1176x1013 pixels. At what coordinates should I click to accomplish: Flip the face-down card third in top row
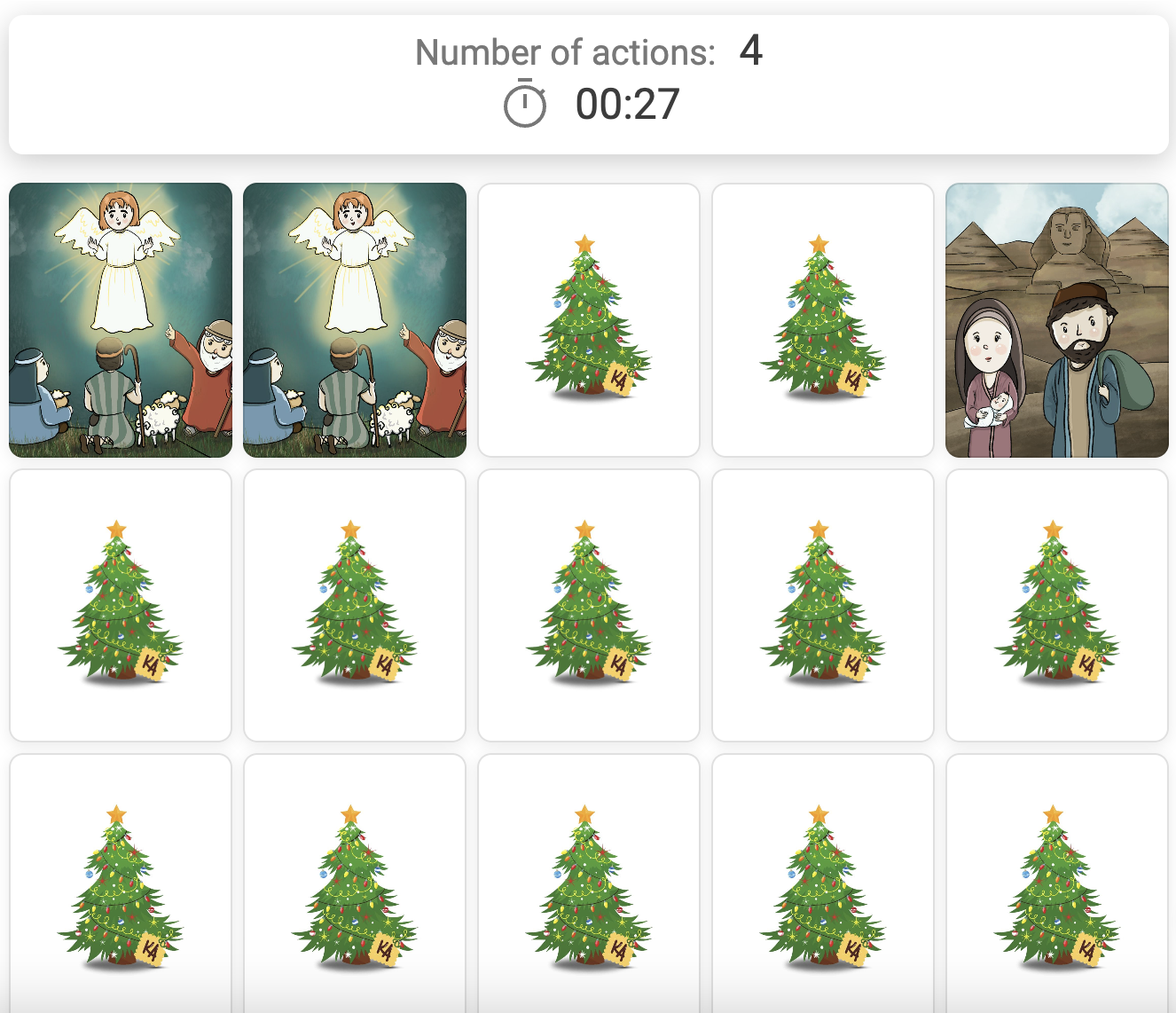pos(589,320)
